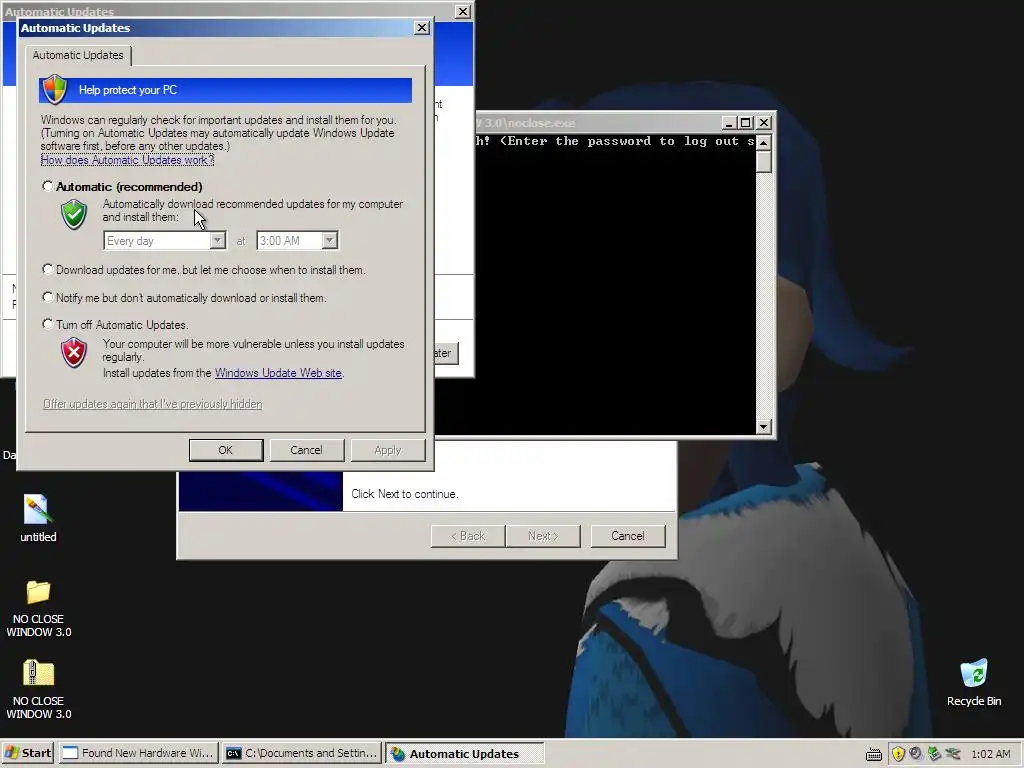1024x768 pixels.
Task: Click OK in Automatic Updates dialog
Action: (225, 450)
